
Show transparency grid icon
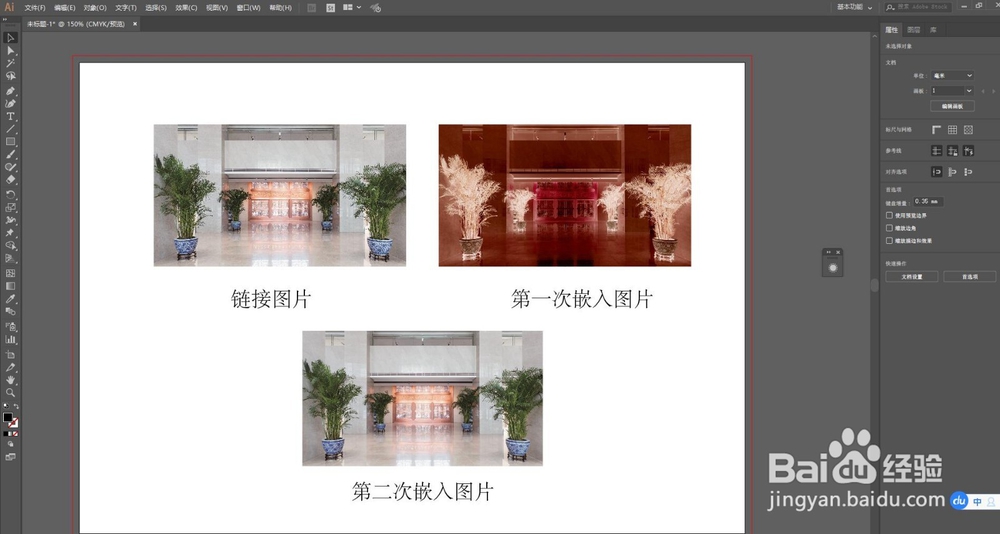pyautogui.click(x=969, y=130)
